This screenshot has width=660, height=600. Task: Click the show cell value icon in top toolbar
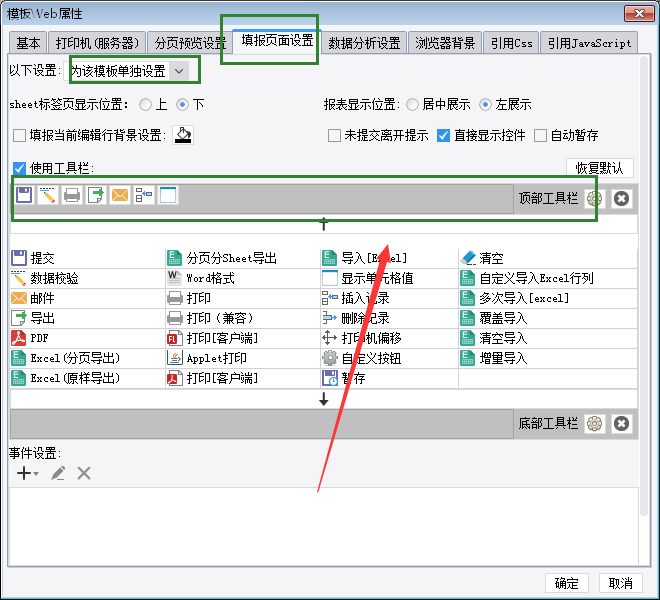click(x=168, y=195)
